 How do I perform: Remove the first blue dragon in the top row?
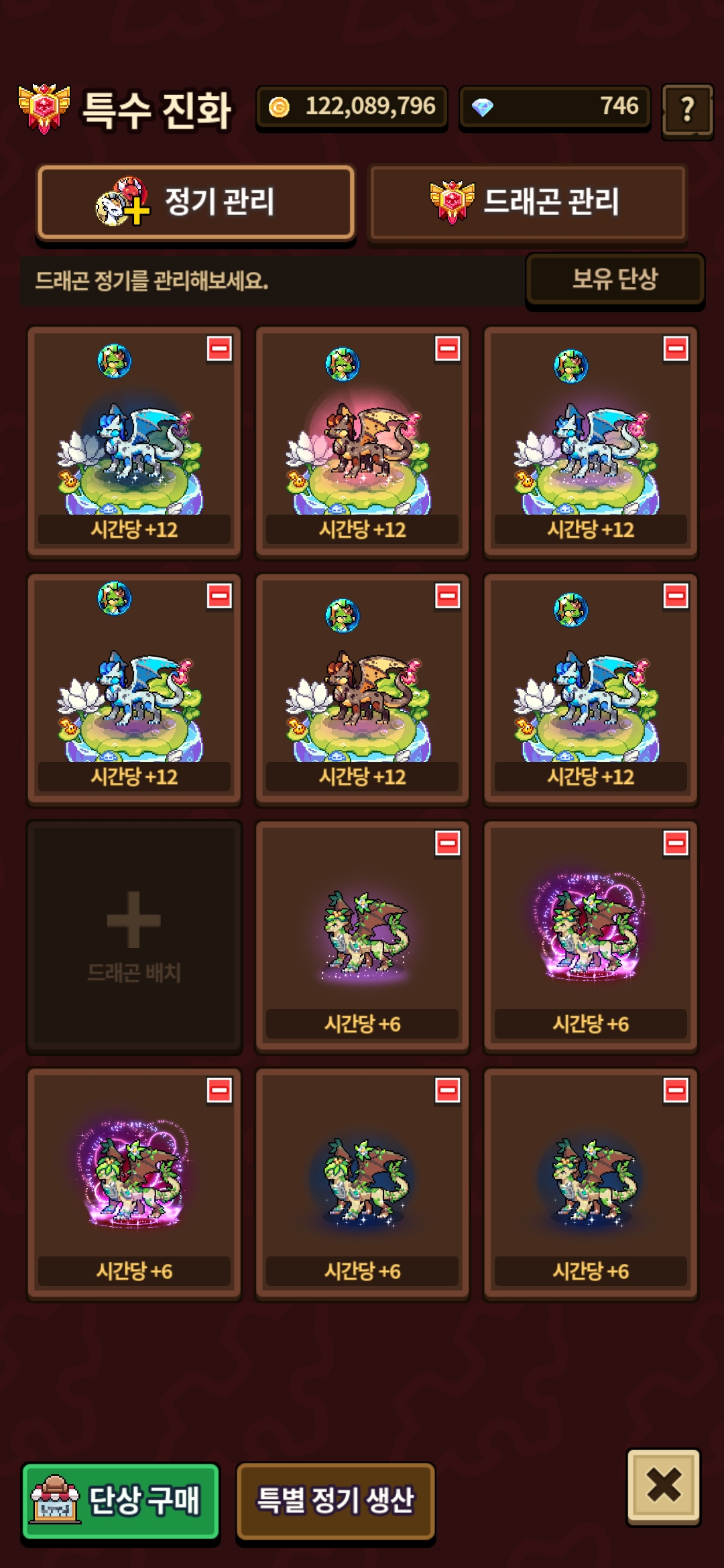tap(219, 348)
